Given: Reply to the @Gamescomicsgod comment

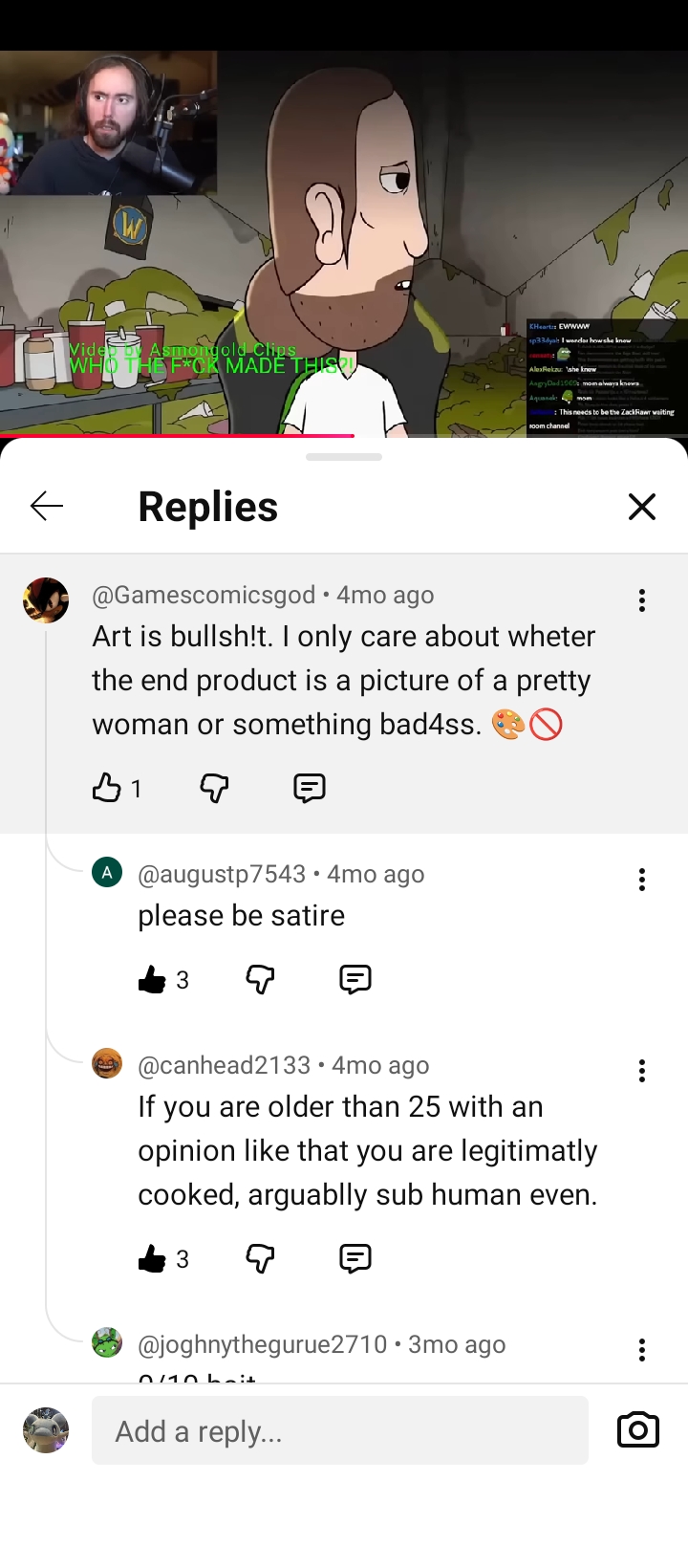Looking at the screenshot, I should coord(310,788).
